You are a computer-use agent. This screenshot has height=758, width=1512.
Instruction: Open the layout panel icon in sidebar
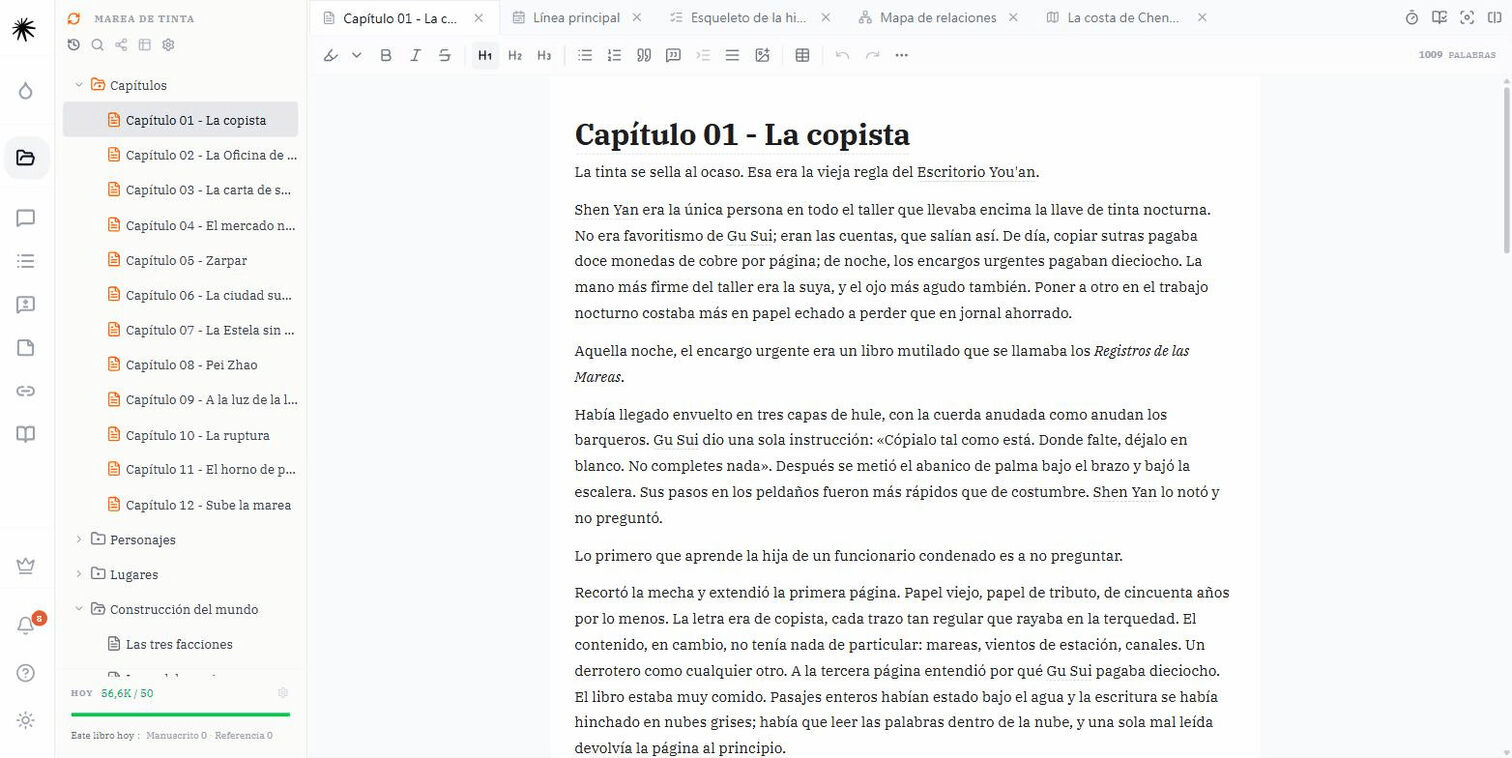coord(144,44)
